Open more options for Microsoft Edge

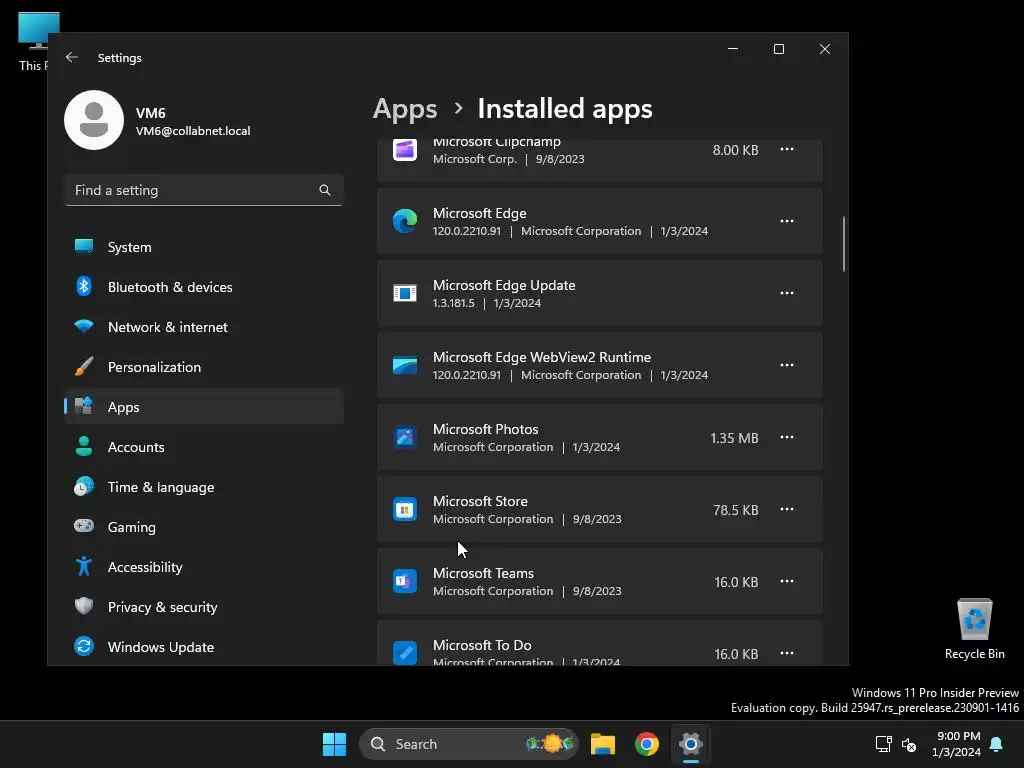787,221
